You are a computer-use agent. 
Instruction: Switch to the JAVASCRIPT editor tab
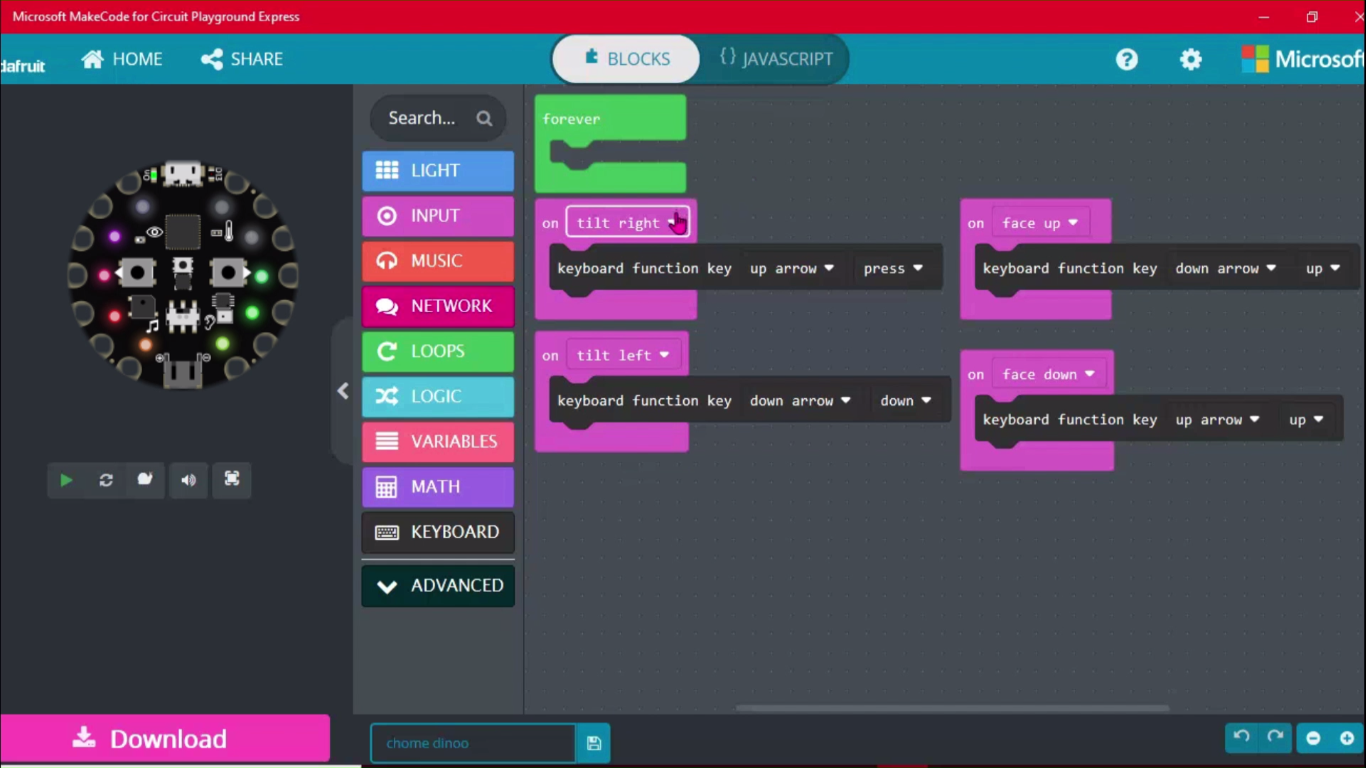coord(776,59)
